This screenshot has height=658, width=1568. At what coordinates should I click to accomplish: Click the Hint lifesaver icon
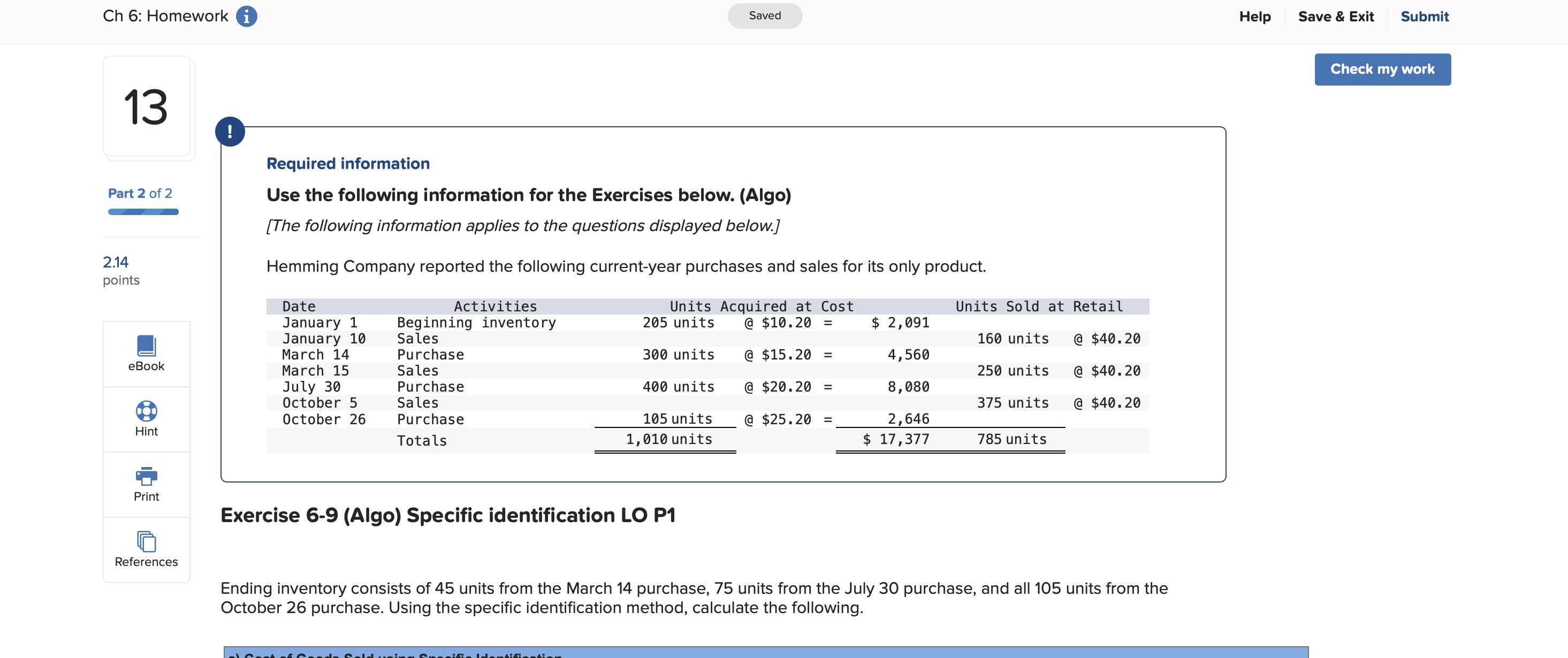(x=146, y=411)
